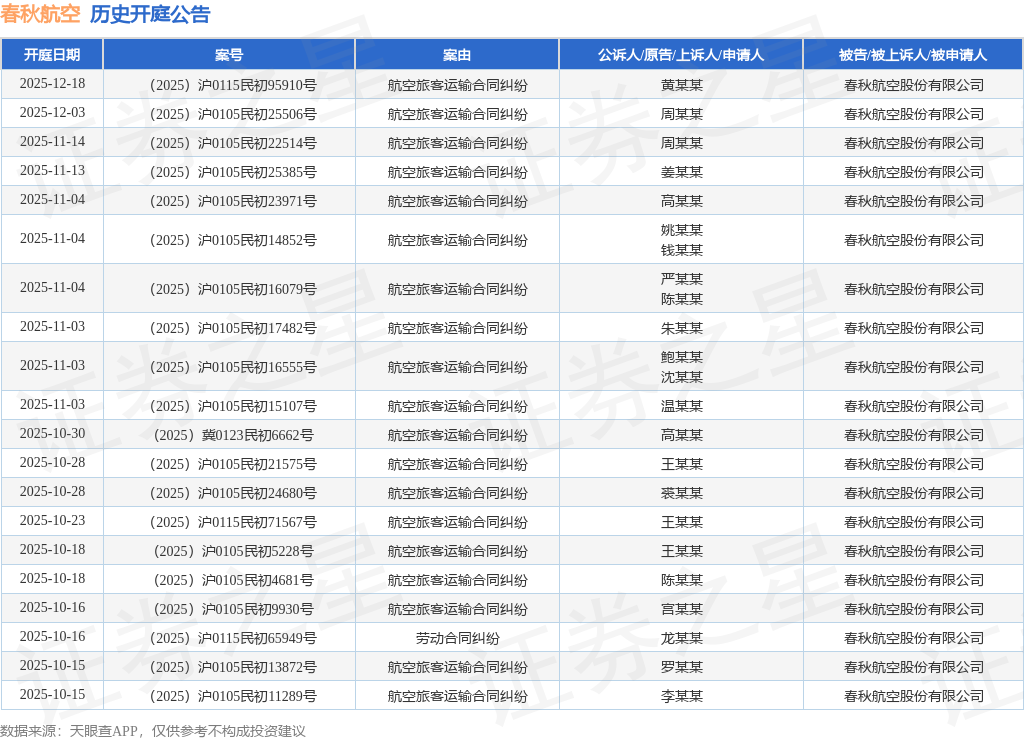Screen dimensions: 1024x740
Task: Click the 开庭日期 column header
Action: (52, 55)
